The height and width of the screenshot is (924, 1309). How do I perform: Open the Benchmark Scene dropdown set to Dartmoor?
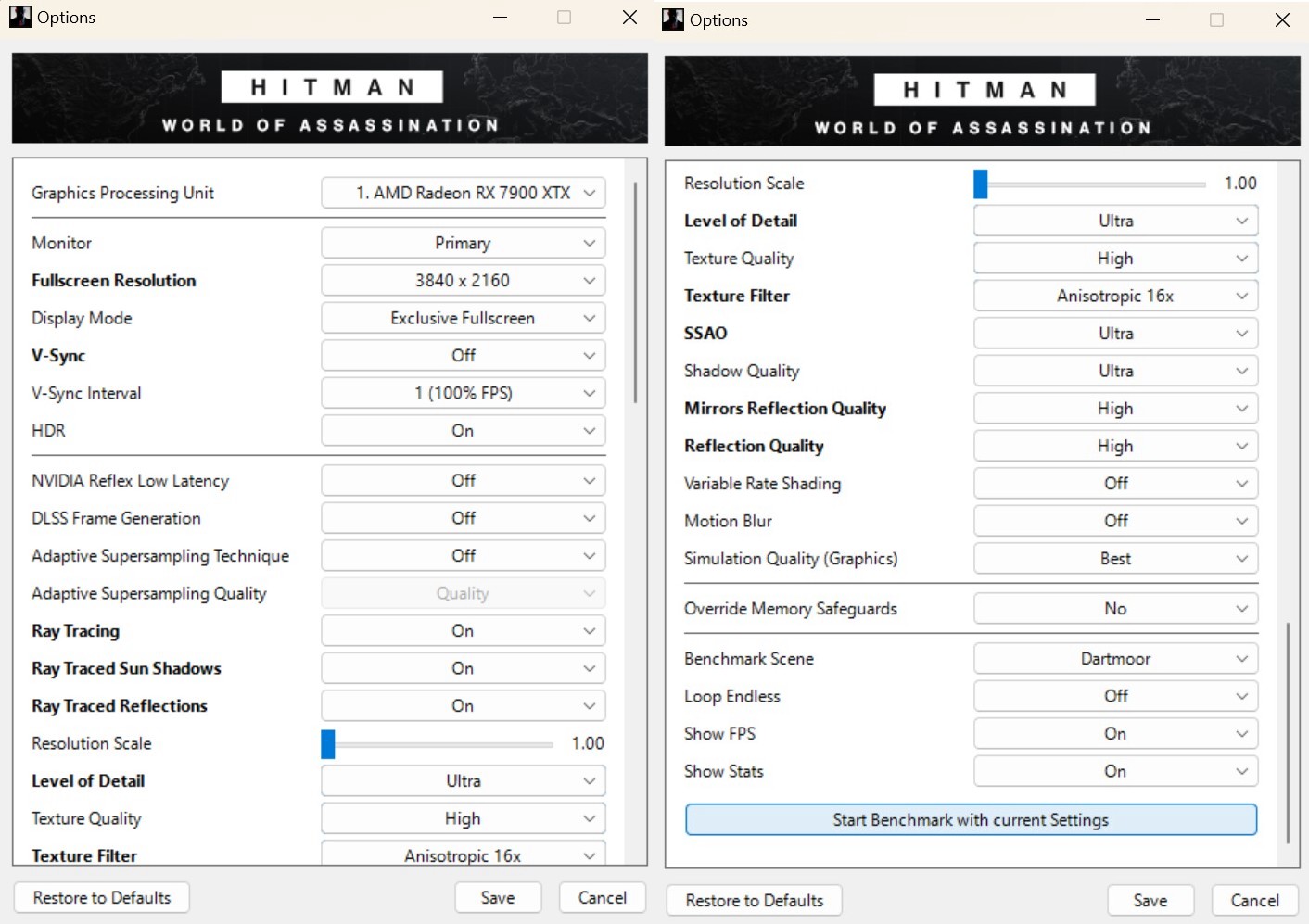tap(1116, 659)
